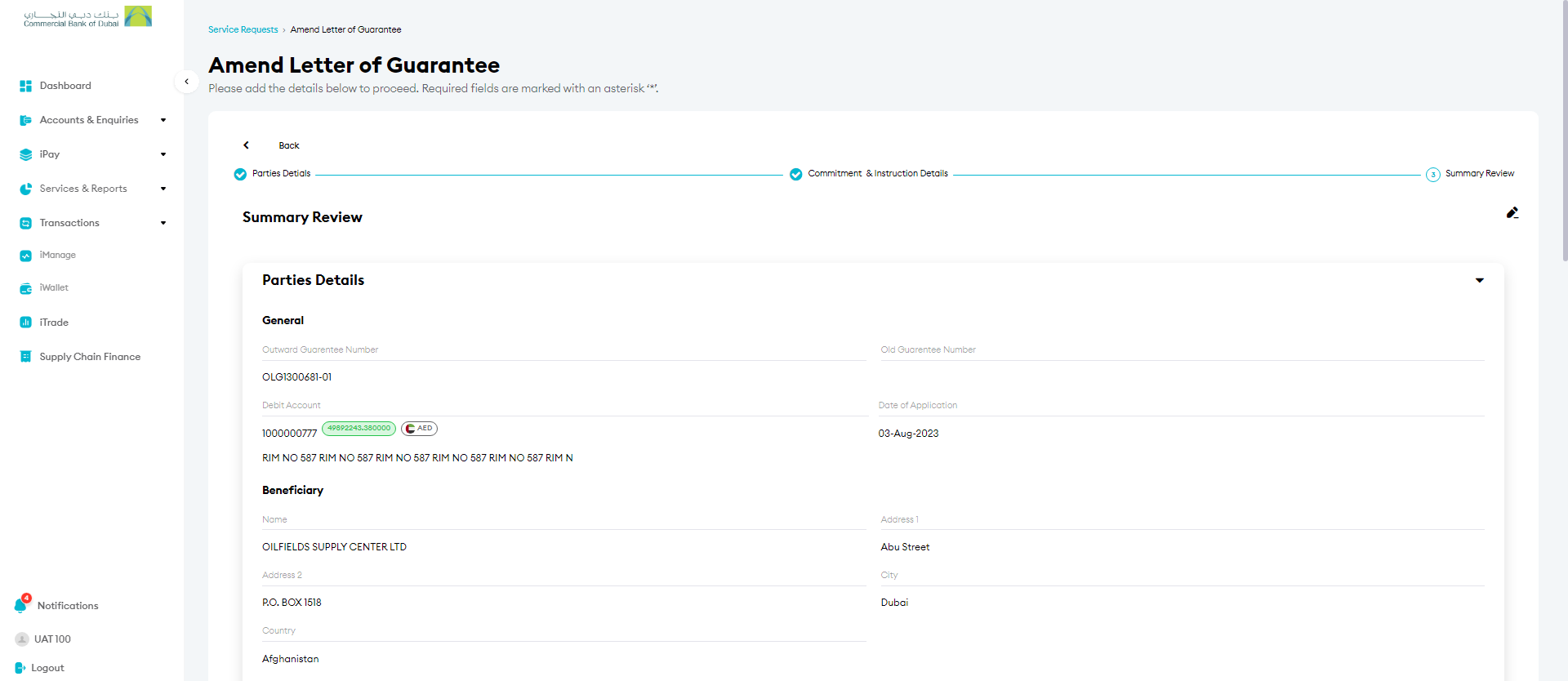Click the UAT 100 user name

pyautogui.click(x=52, y=639)
